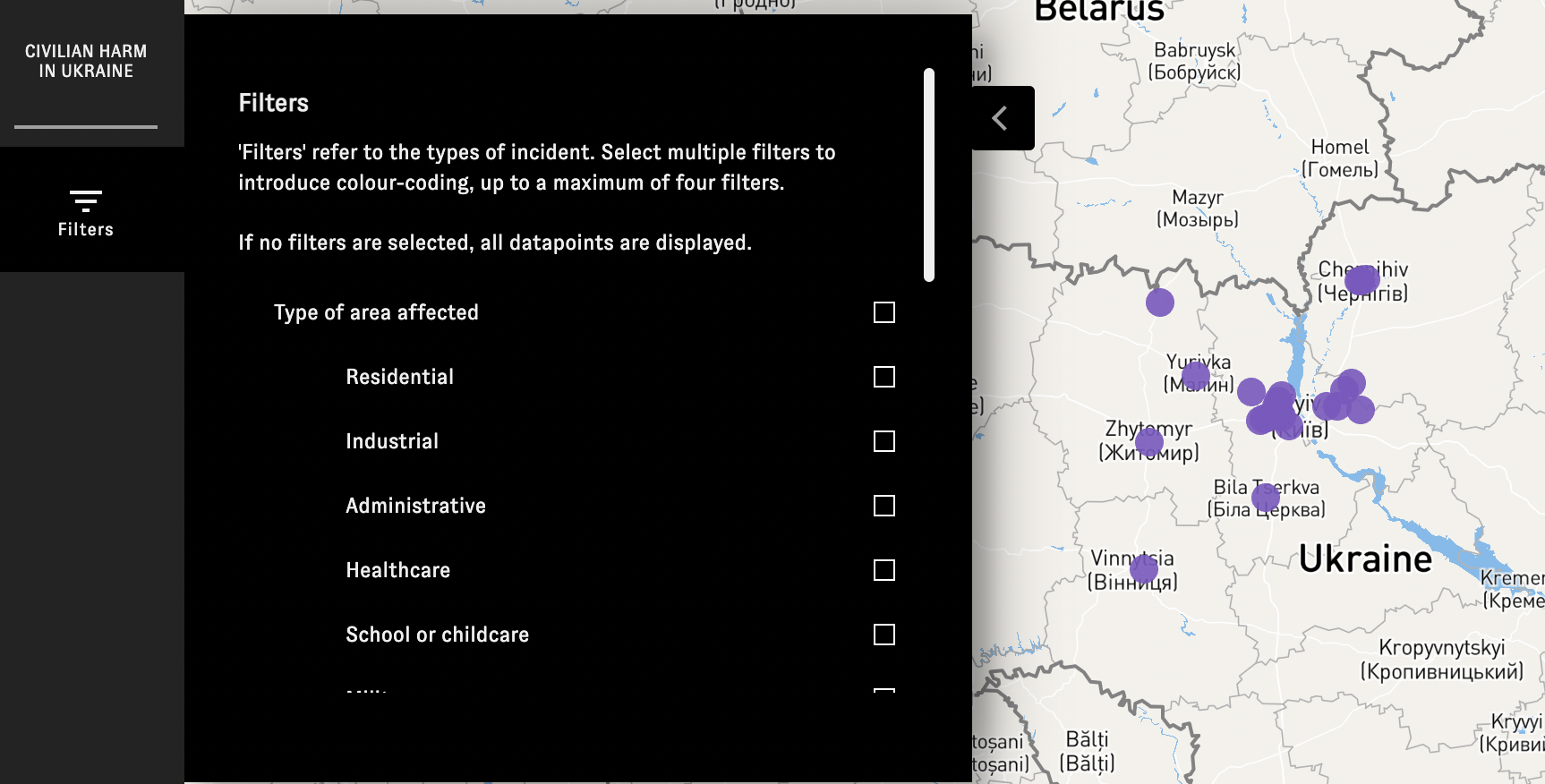Open the incident marker at Chernihiv
The width and height of the screenshot is (1545, 784).
1361,281
